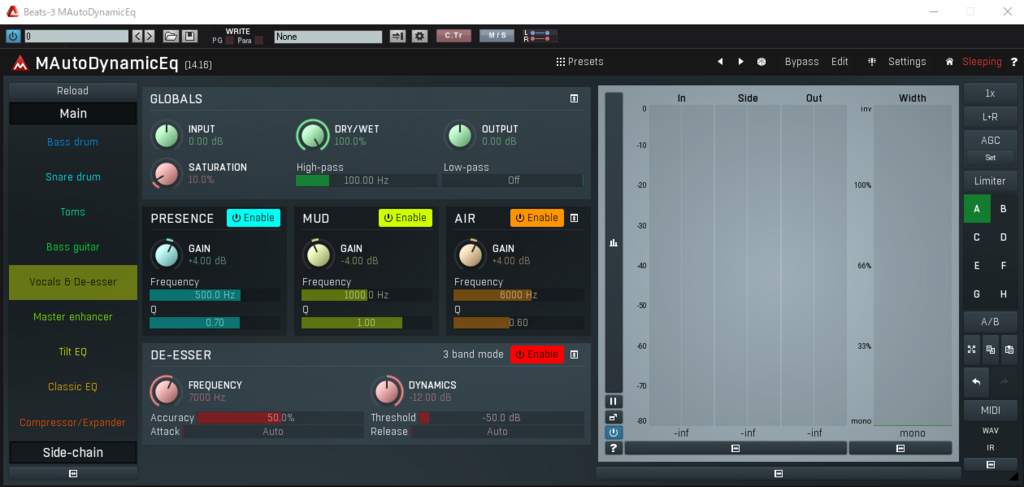The width and height of the screenshot is (1024, 487).
Task: Go to previous host preset arrow
Action: pyautogui.click(x=138, y=37)
